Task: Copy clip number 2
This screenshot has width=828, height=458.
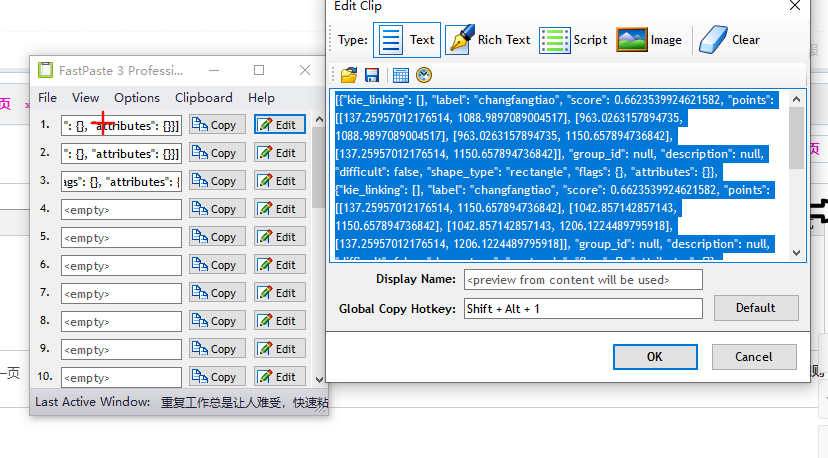Action: point(217,153)
